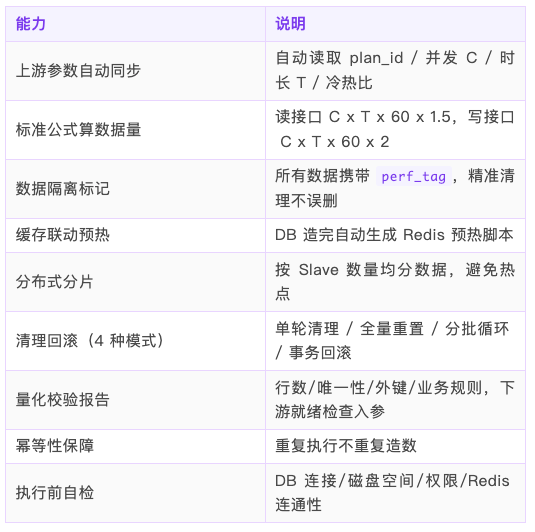Image resolution: width=535 pixels, height=532 pixels.
Task: Click the 能力 column header
Action: pyautogui.click(x=135, y=24)
